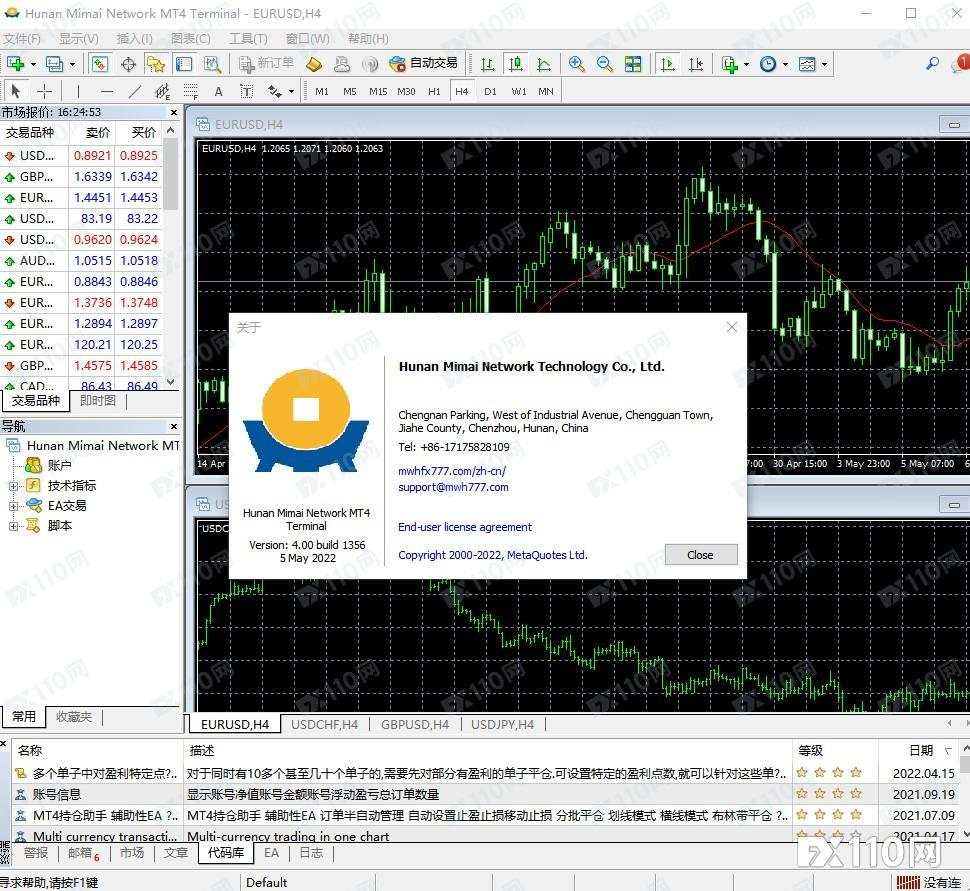
Task: Click the New Chart toolbar icon
Action: pos(15,64)
